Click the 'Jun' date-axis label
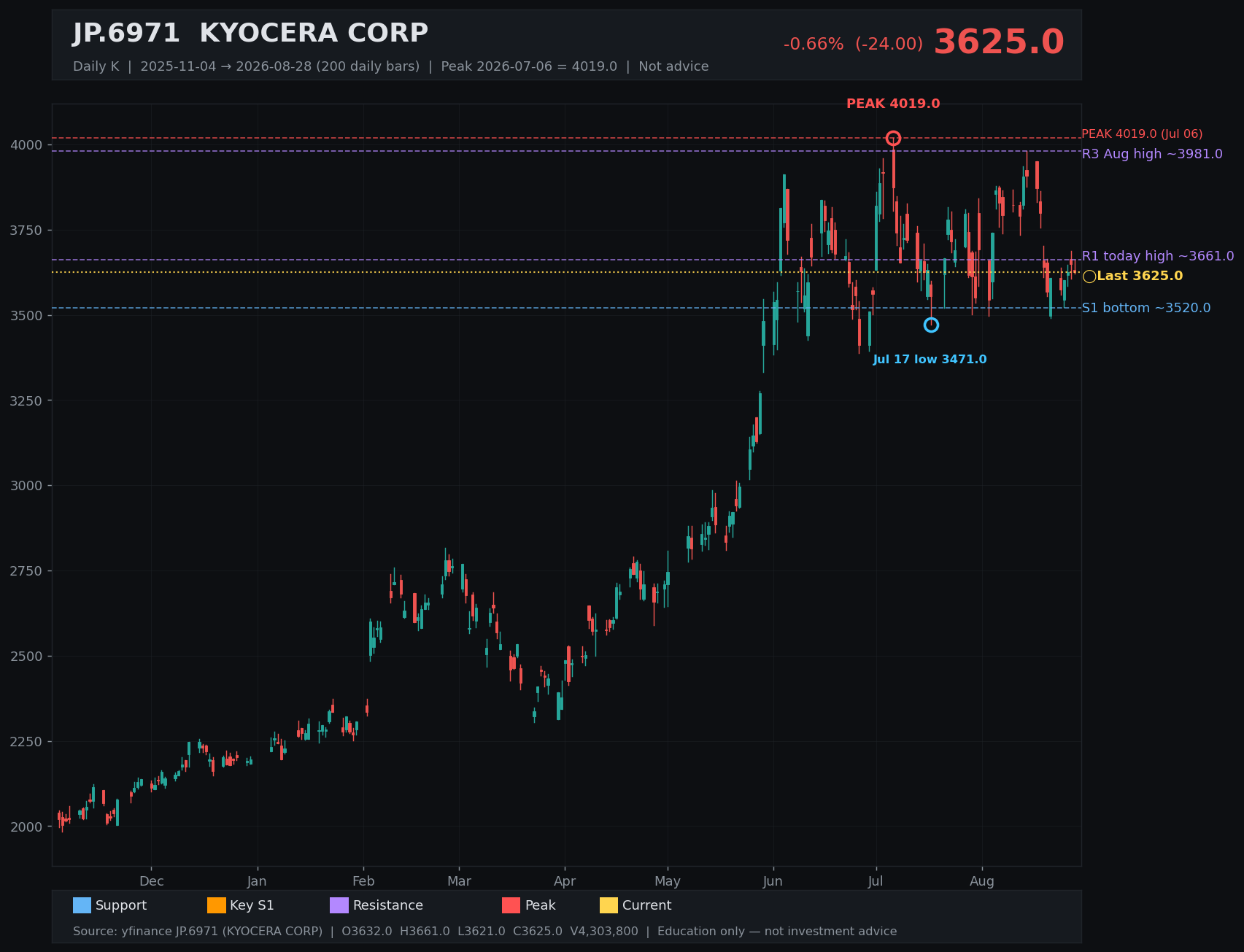Image resolution: width=1244 pixels, height=952 pixels. (x=773, y=881)
